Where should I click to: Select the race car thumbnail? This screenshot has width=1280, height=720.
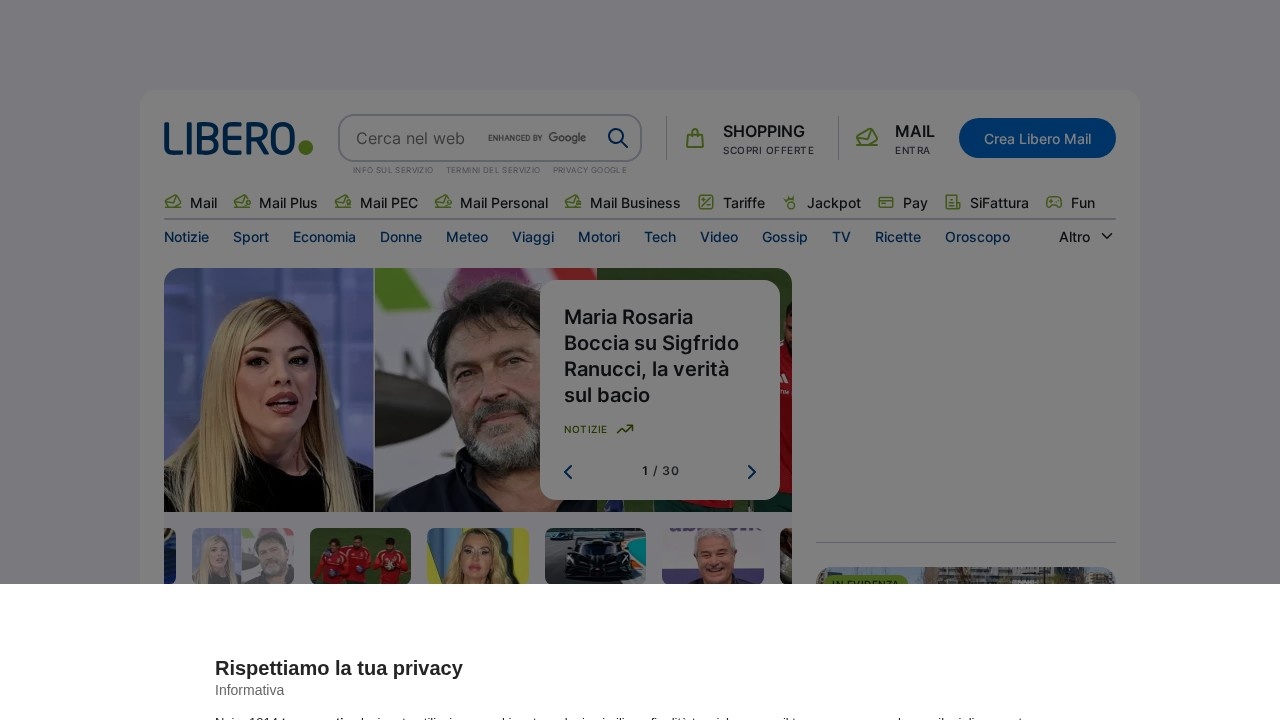[x=595, y=556]
